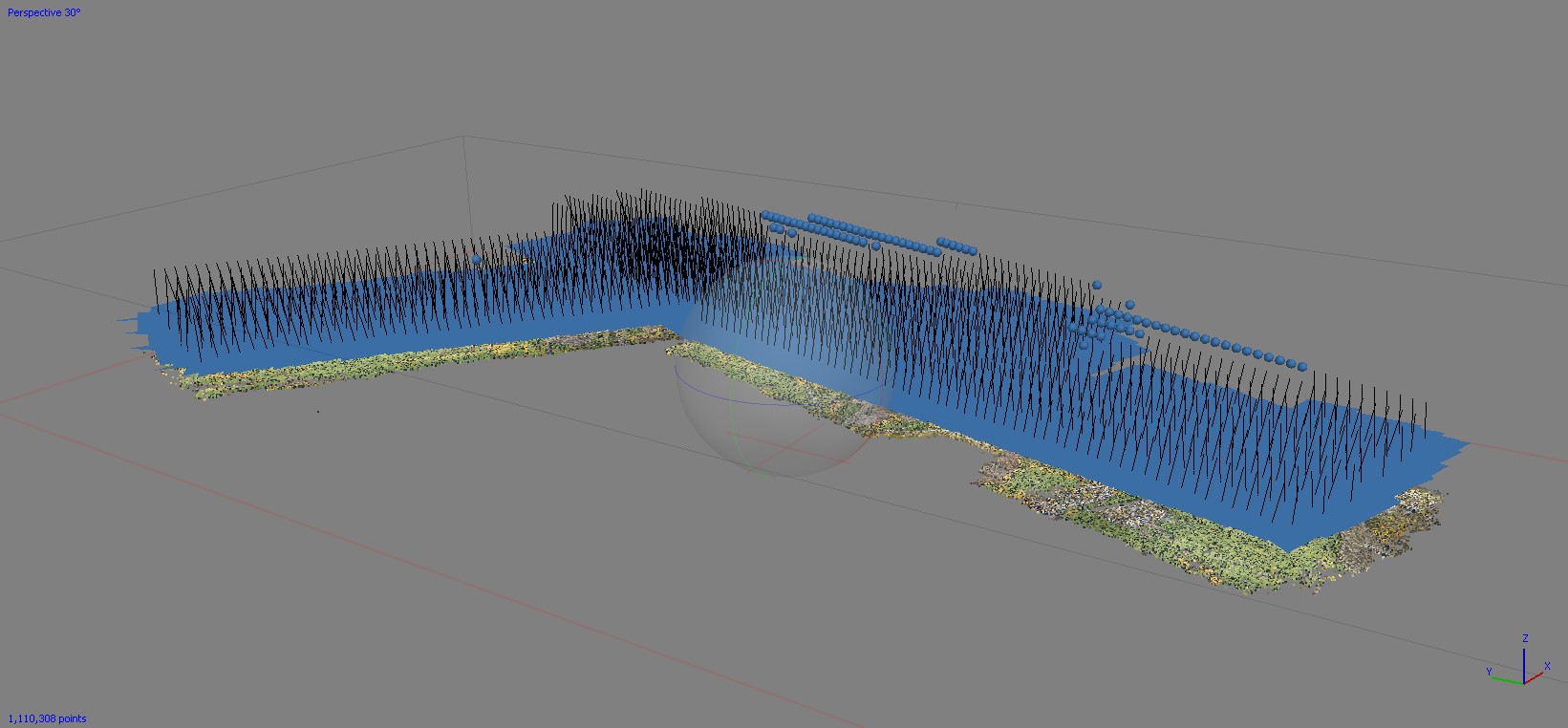1568x728 pixels.
Task: Click the 1,110,308 points count label
Action: 47,718
